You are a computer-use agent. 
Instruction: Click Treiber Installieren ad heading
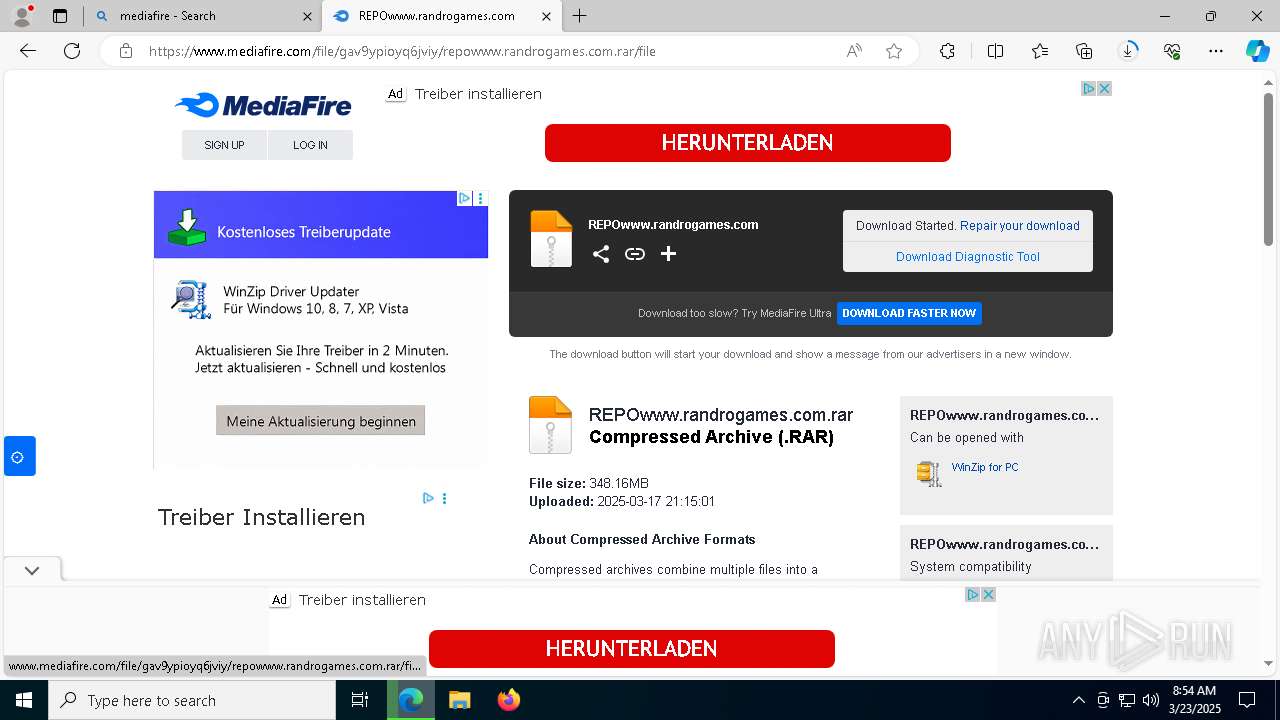tap(261, 517)
